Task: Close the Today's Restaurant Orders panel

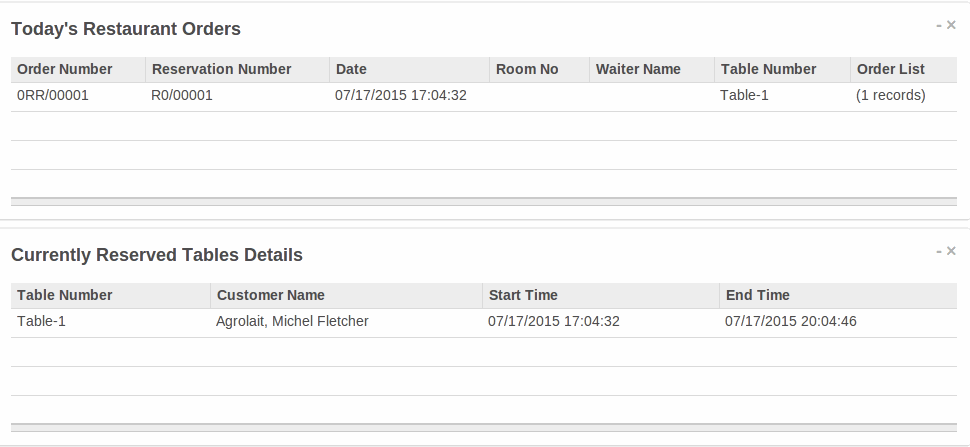Action: 951,25
